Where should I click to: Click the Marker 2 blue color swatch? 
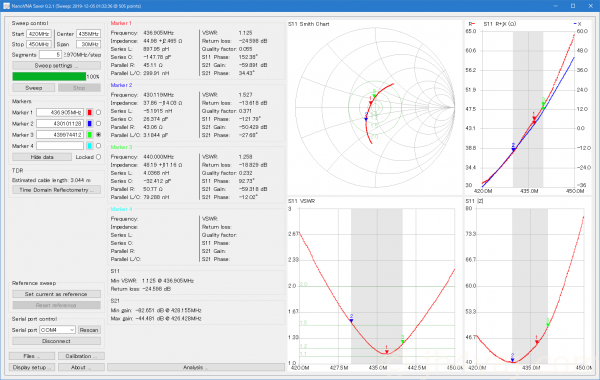coord(90,124)
